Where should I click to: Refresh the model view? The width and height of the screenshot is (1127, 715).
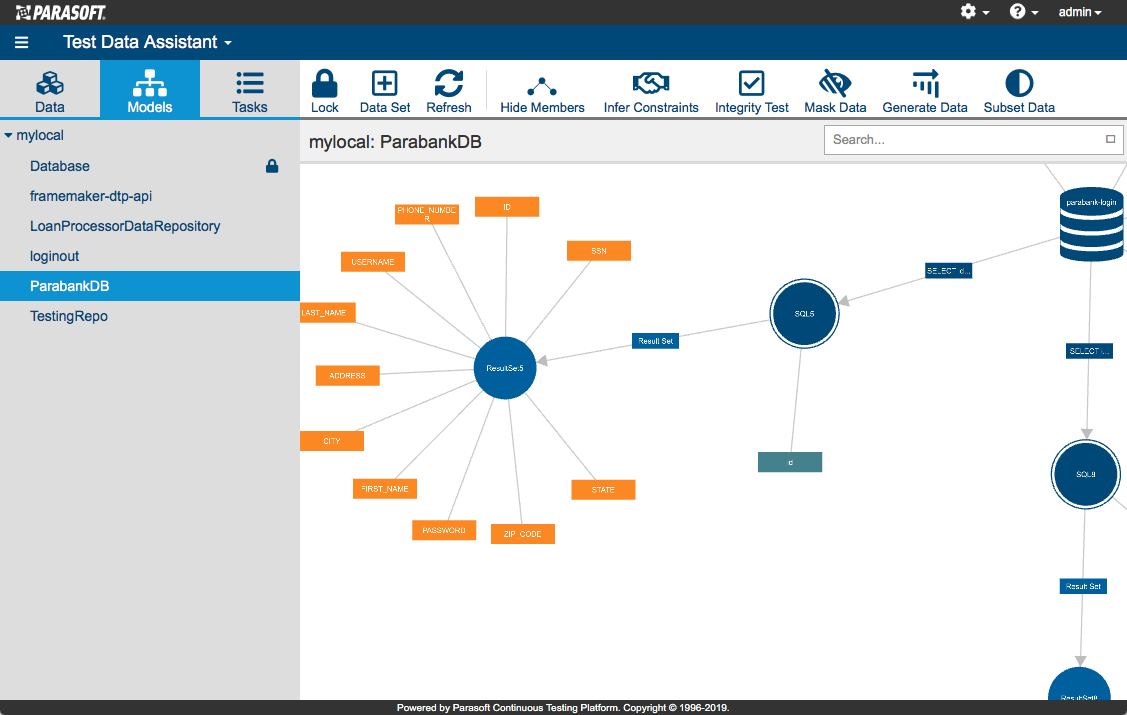(x=448, y=91)
